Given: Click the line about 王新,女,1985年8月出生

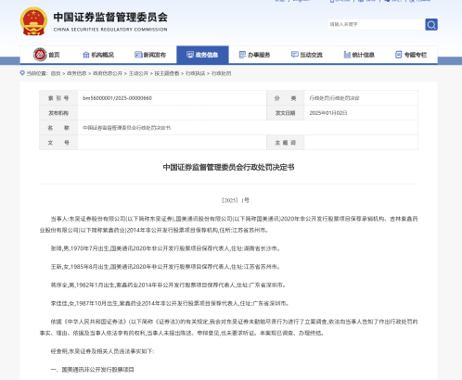Looking at the screenshot, I should pyautogui.click(x=165, y=267).
